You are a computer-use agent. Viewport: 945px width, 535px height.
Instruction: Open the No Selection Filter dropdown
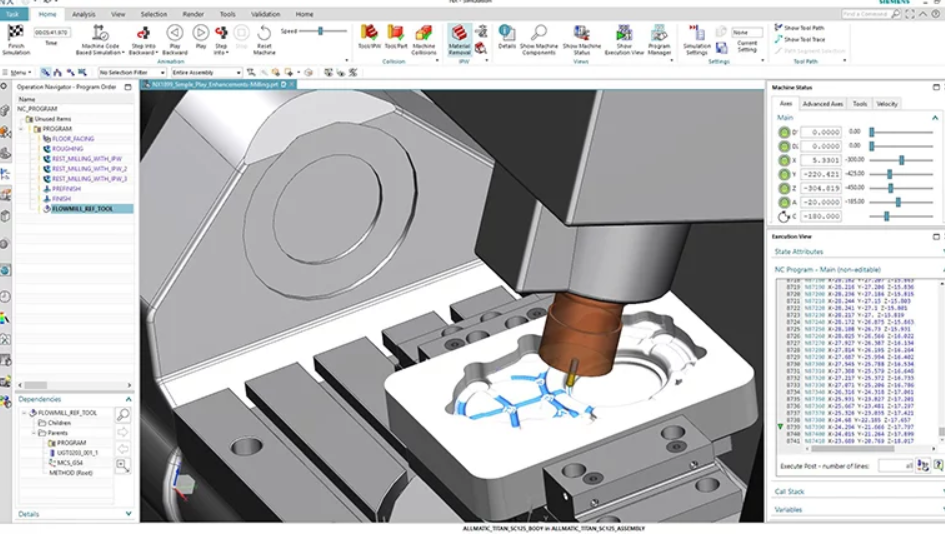[x=132, y=73]
